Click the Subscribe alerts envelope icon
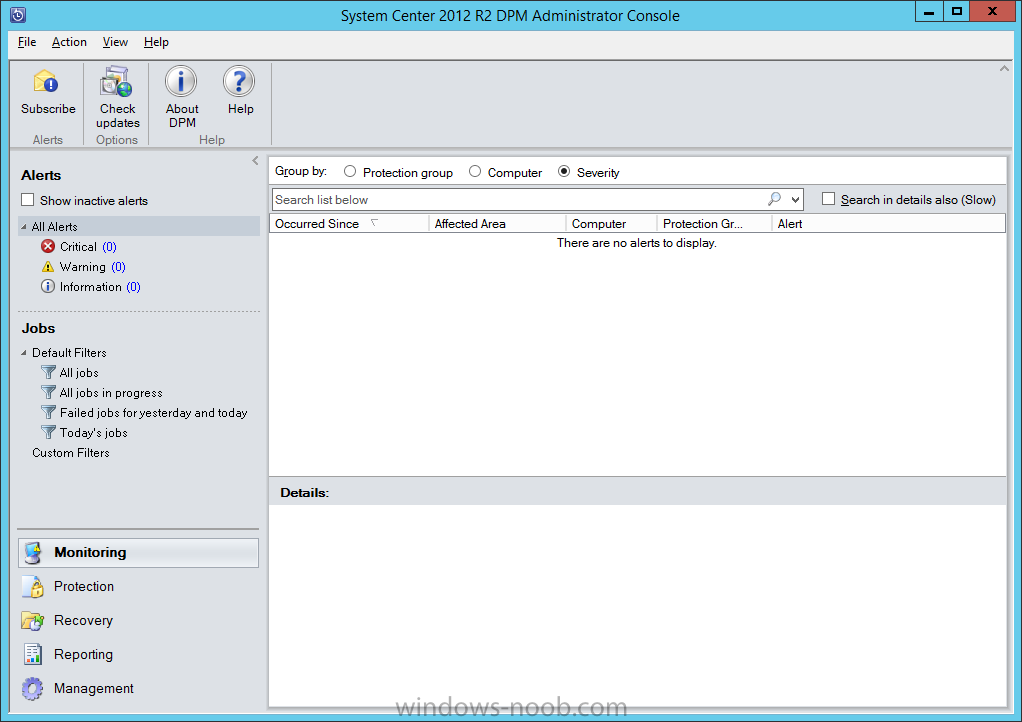 coord(46,82)
